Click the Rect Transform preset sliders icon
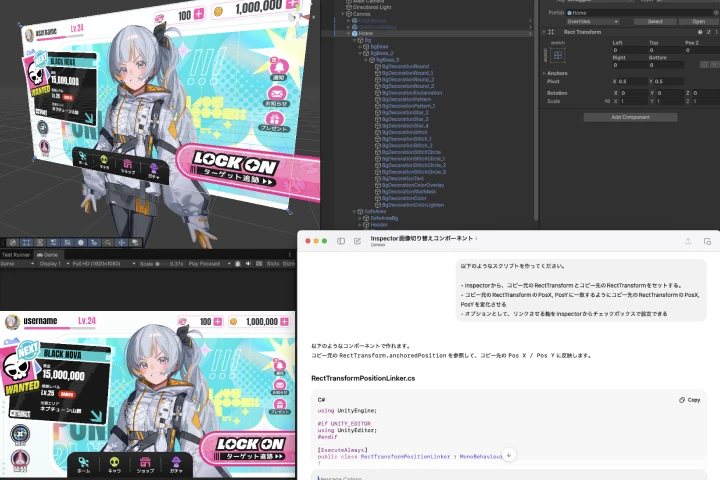The width and height of the screenshot is (720, 480). pyautogui.click(x=709, y=32)
